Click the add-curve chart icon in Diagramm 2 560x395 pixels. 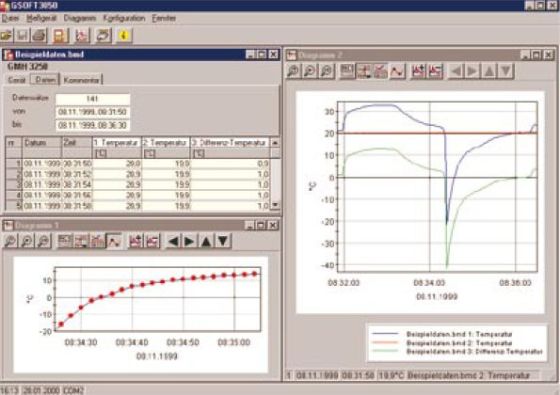click(x=418, y=71)
